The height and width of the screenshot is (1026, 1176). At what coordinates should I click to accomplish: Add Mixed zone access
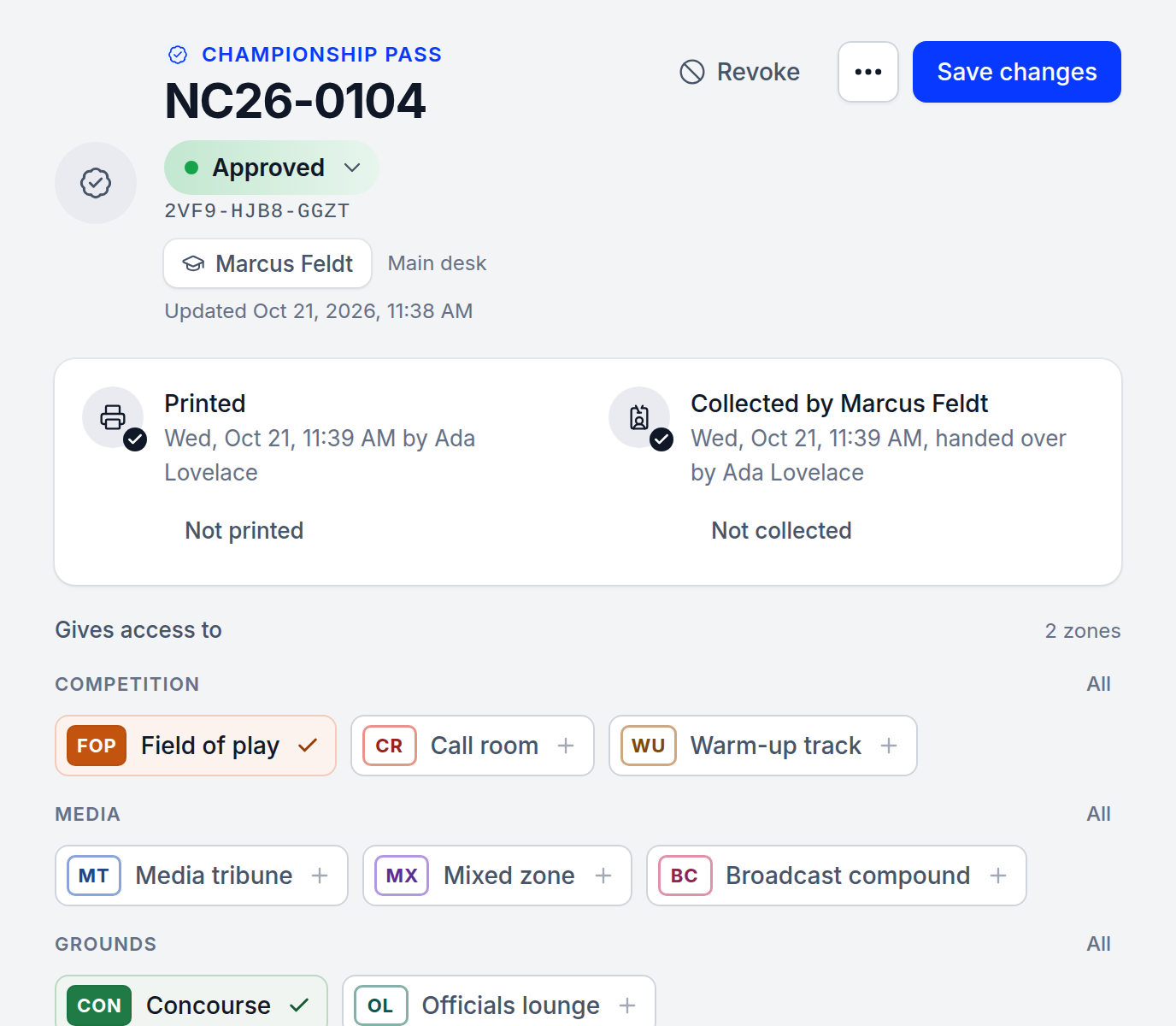coord(497,876)
